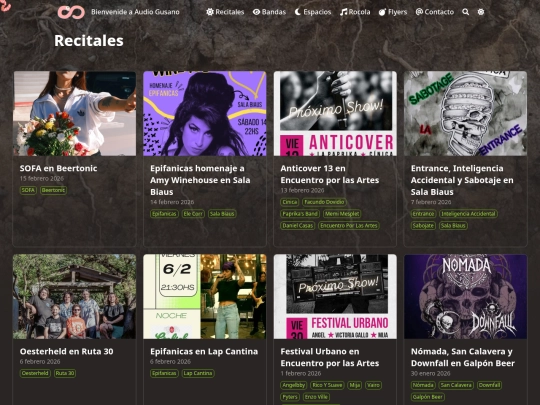Open Epifanicas en Lap Cantina post
The image size is (540, 405).
[x=204, y=352]
